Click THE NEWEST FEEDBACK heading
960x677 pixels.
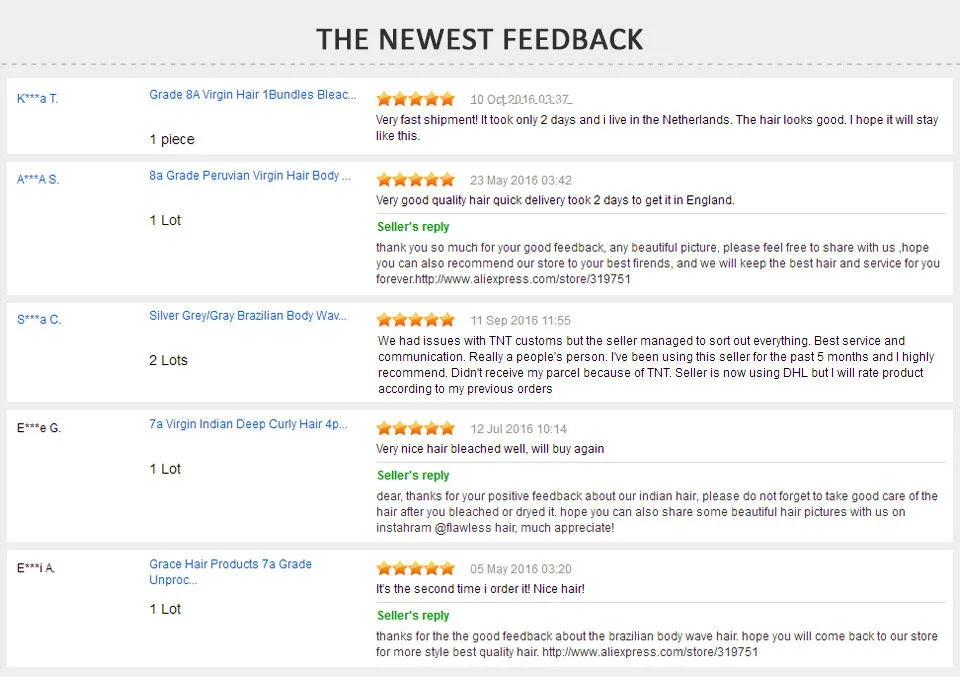pos(479,39)
